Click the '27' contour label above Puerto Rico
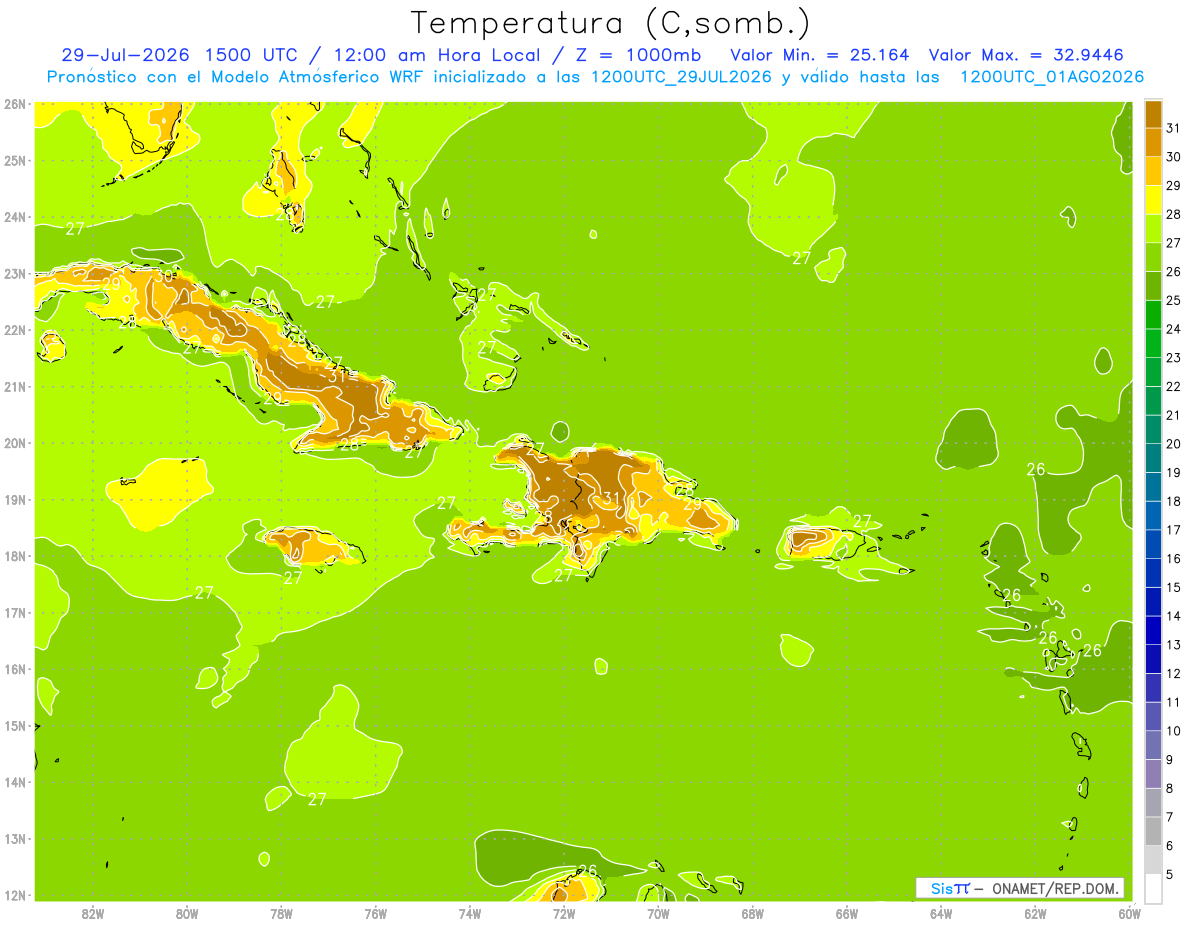1200x927 pixels. [x=862, y=521]
